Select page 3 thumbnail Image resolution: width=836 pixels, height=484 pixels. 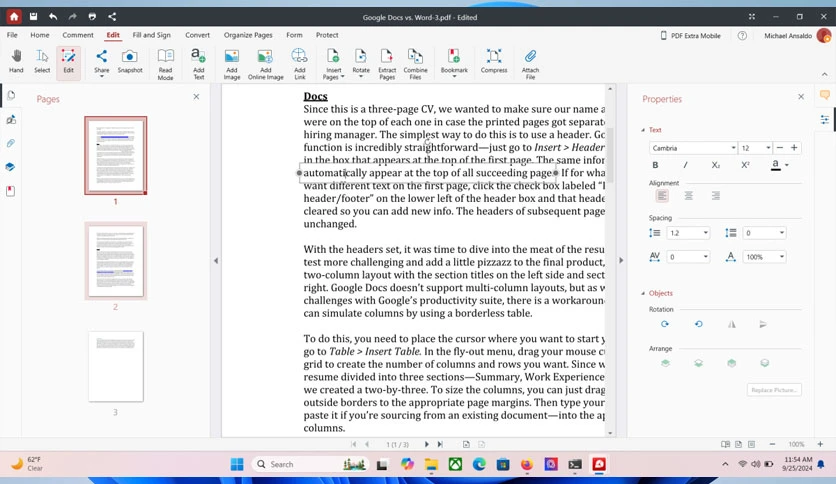(116, 366)
